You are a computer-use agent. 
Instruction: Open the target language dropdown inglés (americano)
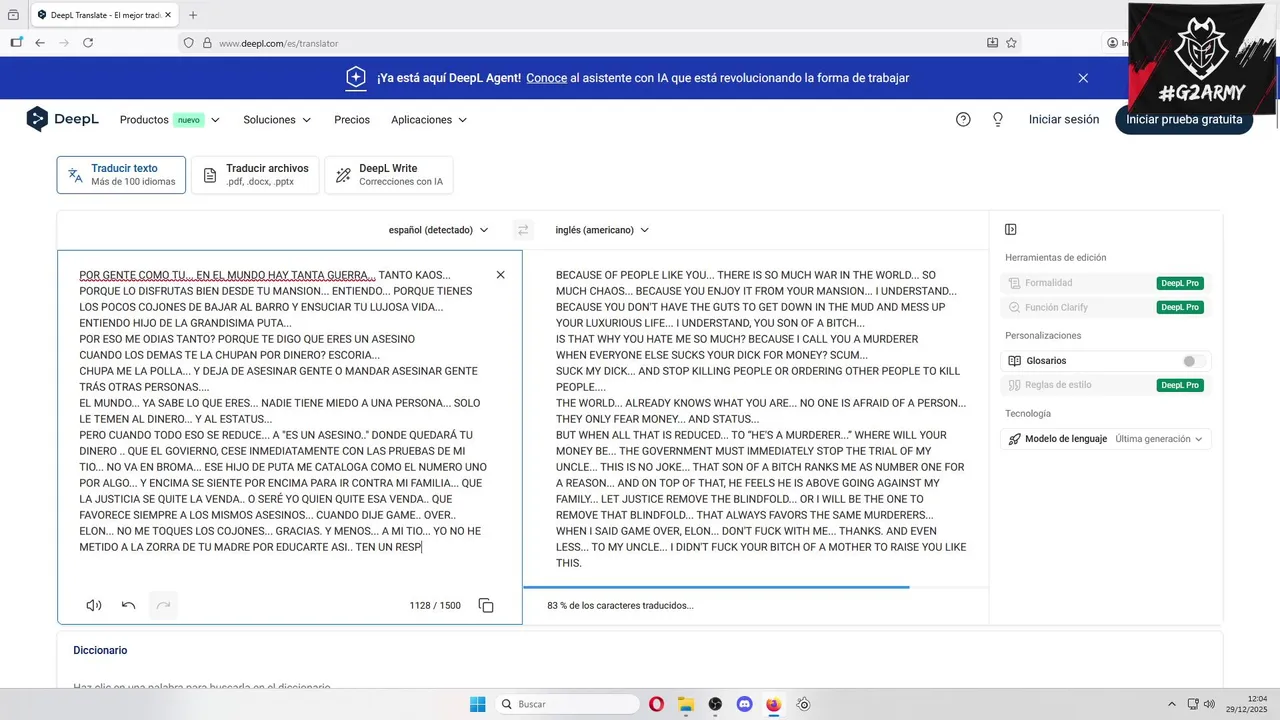pos(602,230)
